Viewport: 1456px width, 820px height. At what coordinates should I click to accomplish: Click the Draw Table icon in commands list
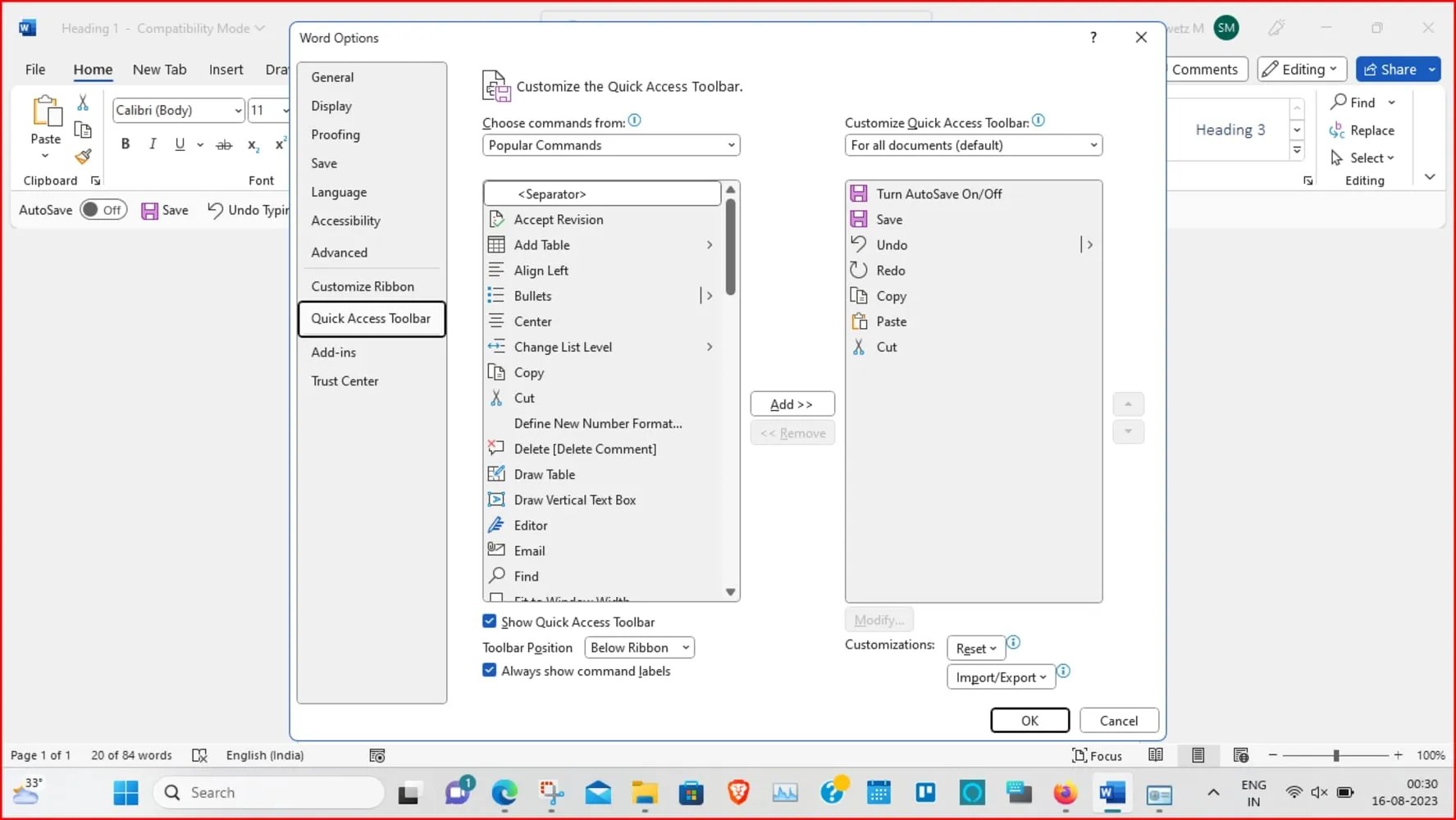tap(496, 474)
